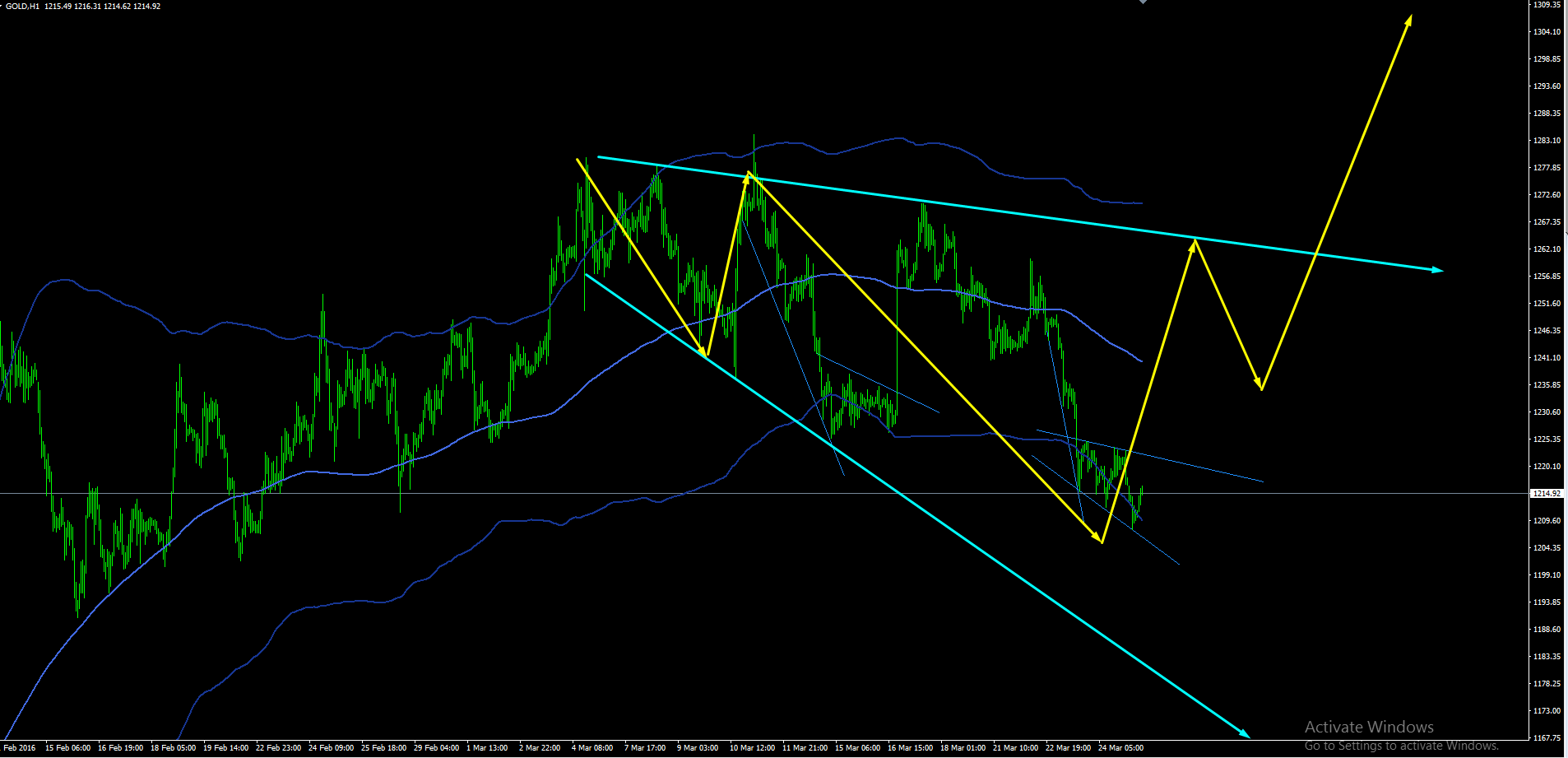Click the 1183.35 price axis label
Image resolution: width=1568 pixels, height=758 pixels.
tap(1547, 657)
